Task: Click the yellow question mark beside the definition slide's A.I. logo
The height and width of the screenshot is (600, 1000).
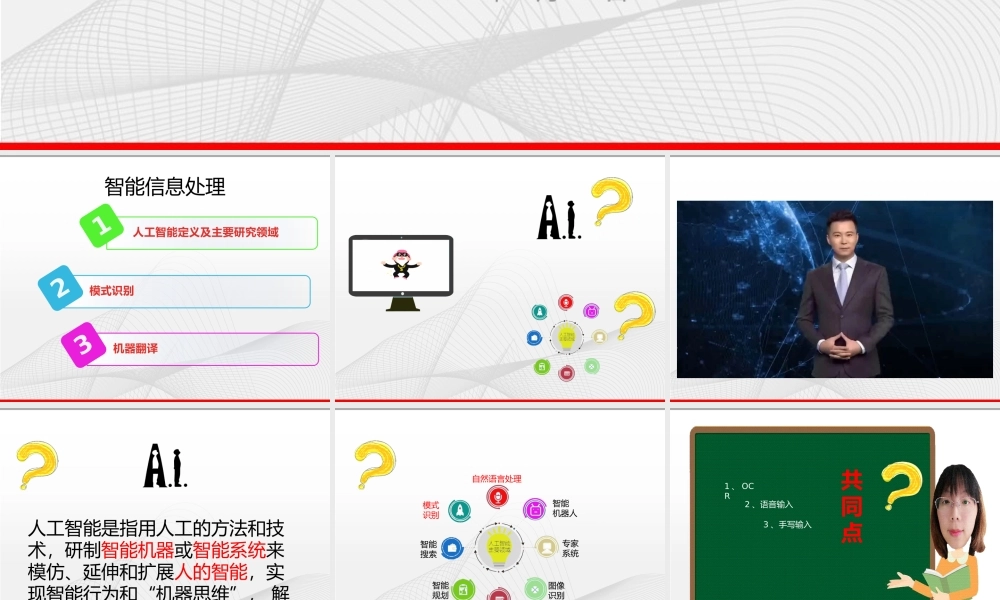Action: click(x=37, y=464)
